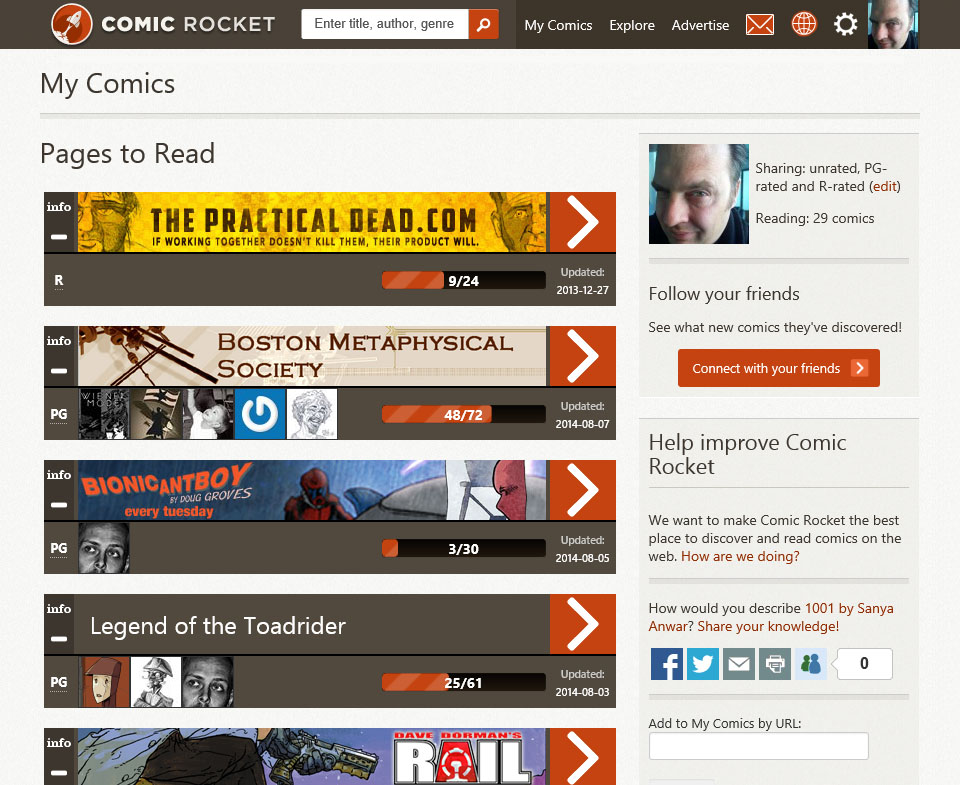Open next page of Boston Metaphysical Society
This screenshot has height=785, width=960.
[x=583, y=356]
